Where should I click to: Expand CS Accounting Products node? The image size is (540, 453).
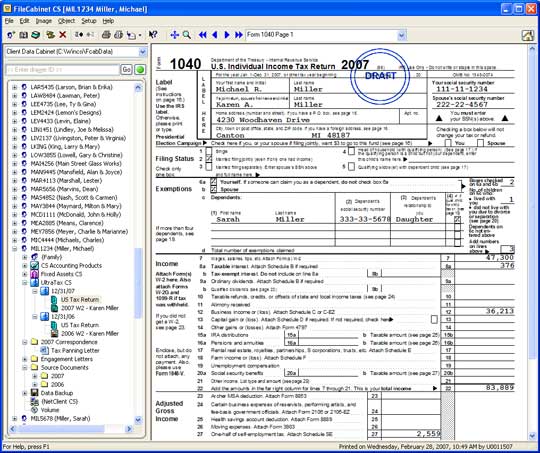click(25, 266)
